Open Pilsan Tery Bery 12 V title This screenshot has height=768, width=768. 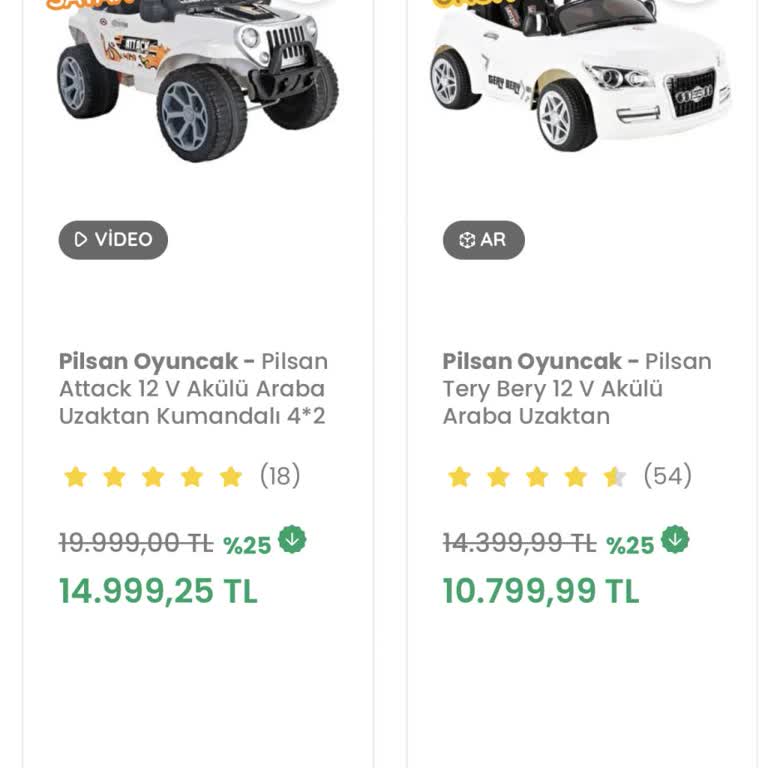coord(577,389)
